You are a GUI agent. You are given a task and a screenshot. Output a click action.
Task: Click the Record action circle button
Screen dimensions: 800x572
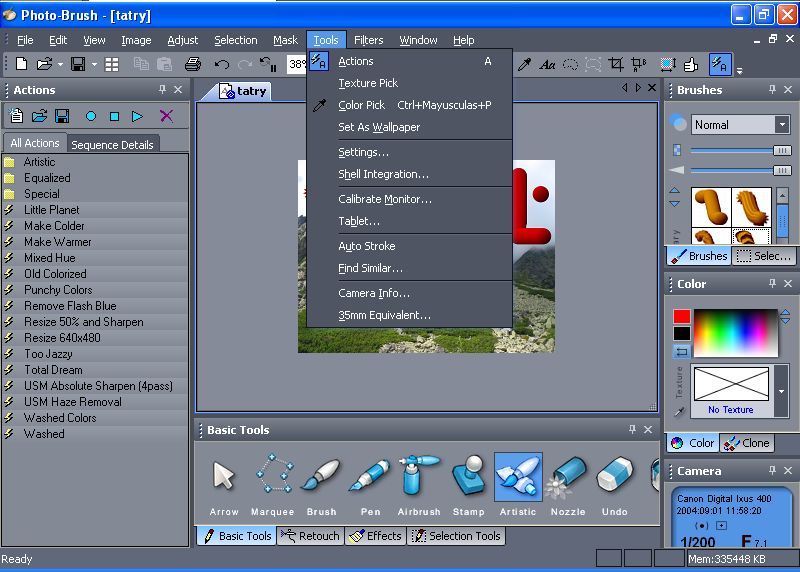tap(91, 116)
